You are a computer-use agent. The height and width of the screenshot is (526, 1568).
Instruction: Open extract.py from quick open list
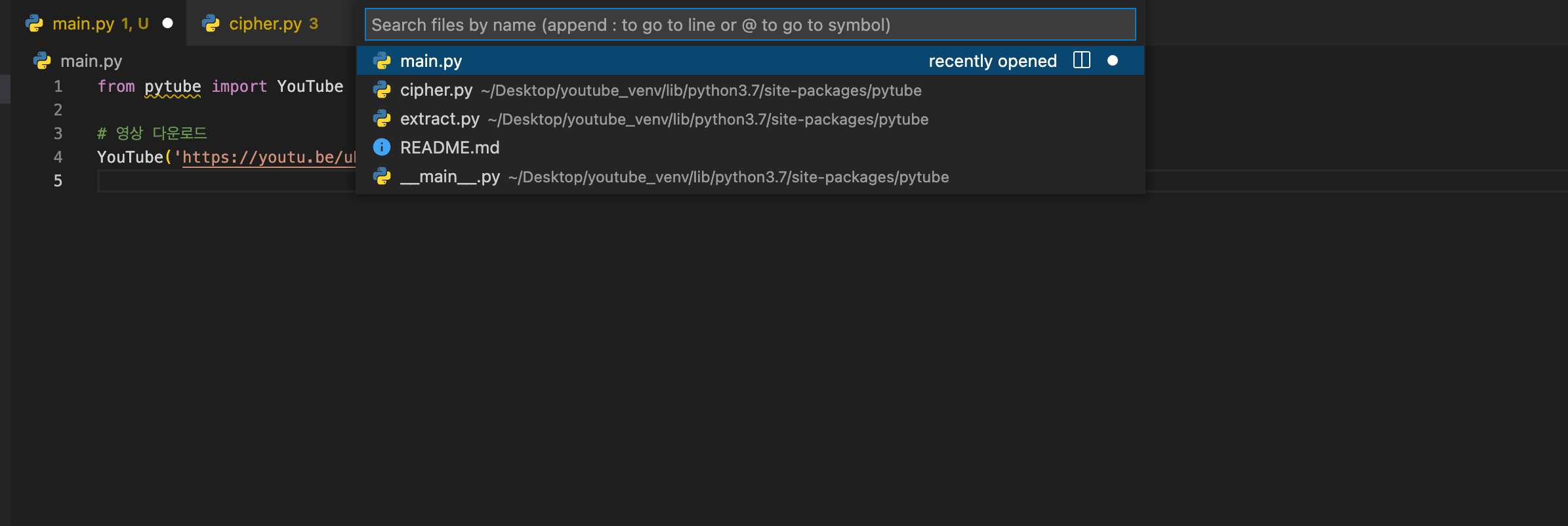pyautogui.click(x=750, y=119)
